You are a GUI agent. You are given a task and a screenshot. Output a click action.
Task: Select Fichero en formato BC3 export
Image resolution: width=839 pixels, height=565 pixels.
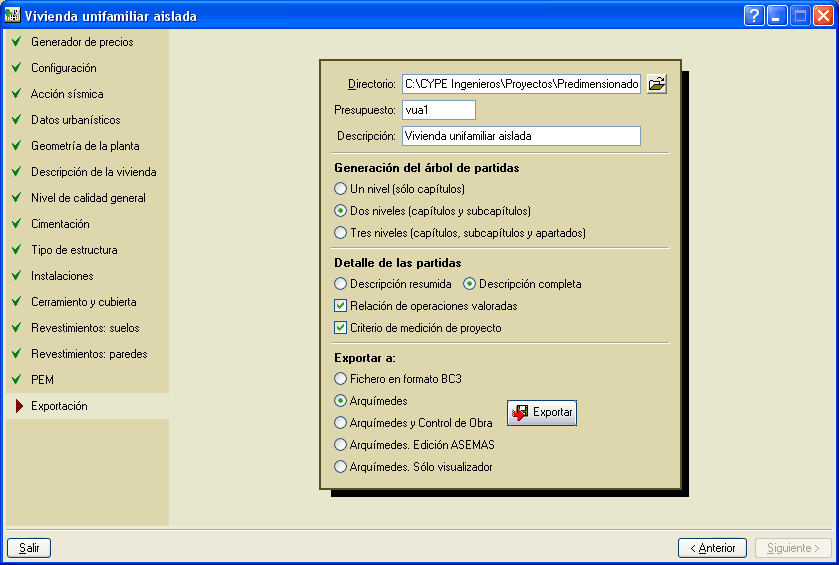[398, 379]
